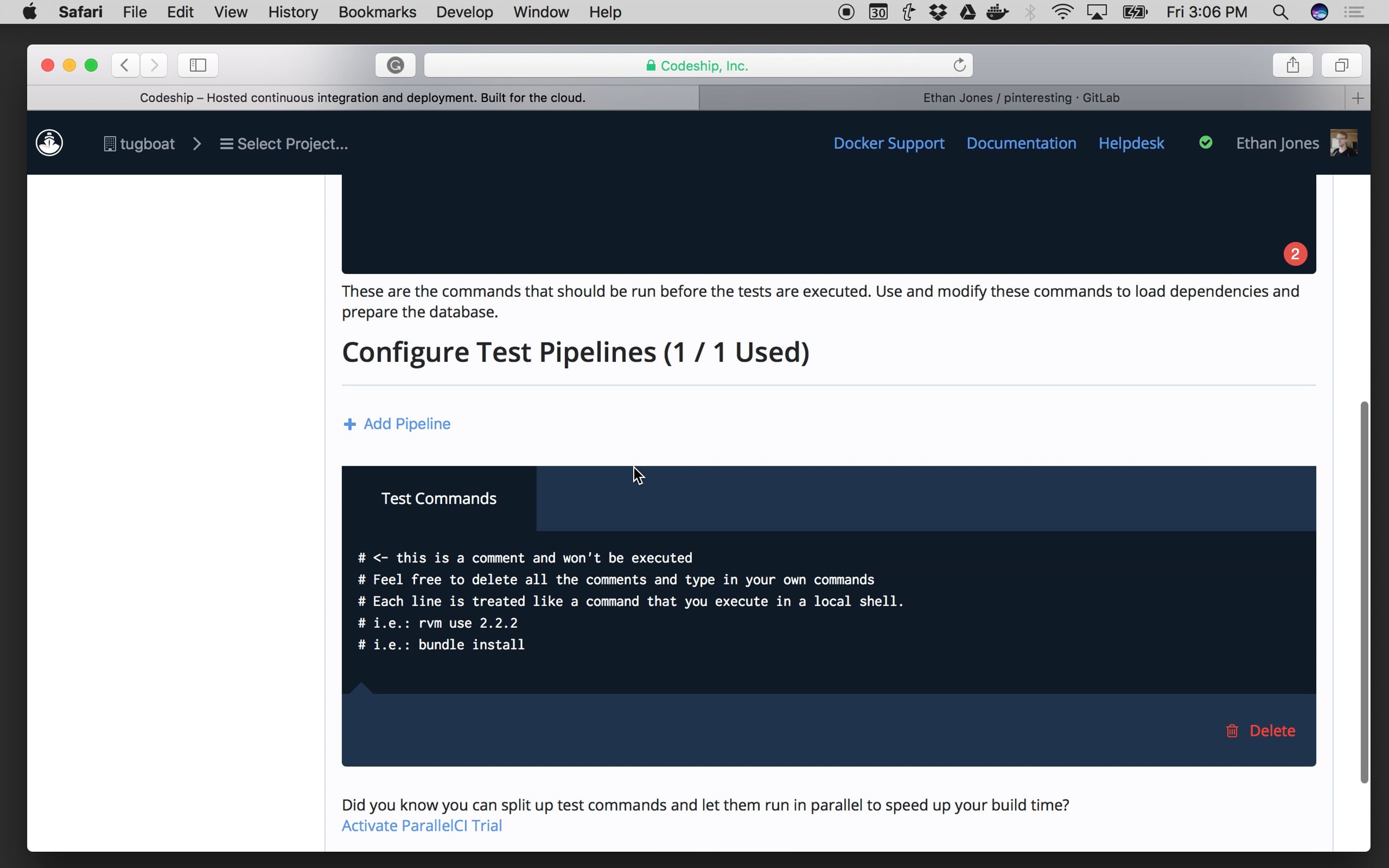Viewport: 1389px width, 868px height.
Task: Open the Select Project dropdown
Action: pyautogui.click(x=284, y=144)
